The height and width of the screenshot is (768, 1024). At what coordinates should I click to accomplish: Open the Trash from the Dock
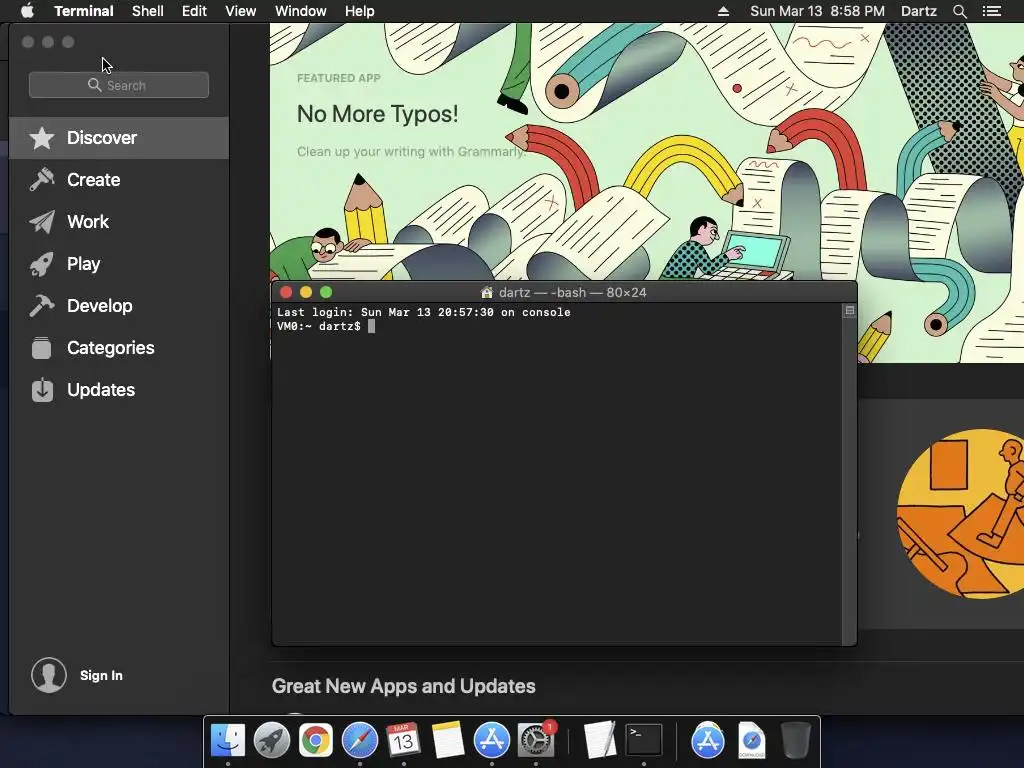pyautogui.click(x=795, y=740)
